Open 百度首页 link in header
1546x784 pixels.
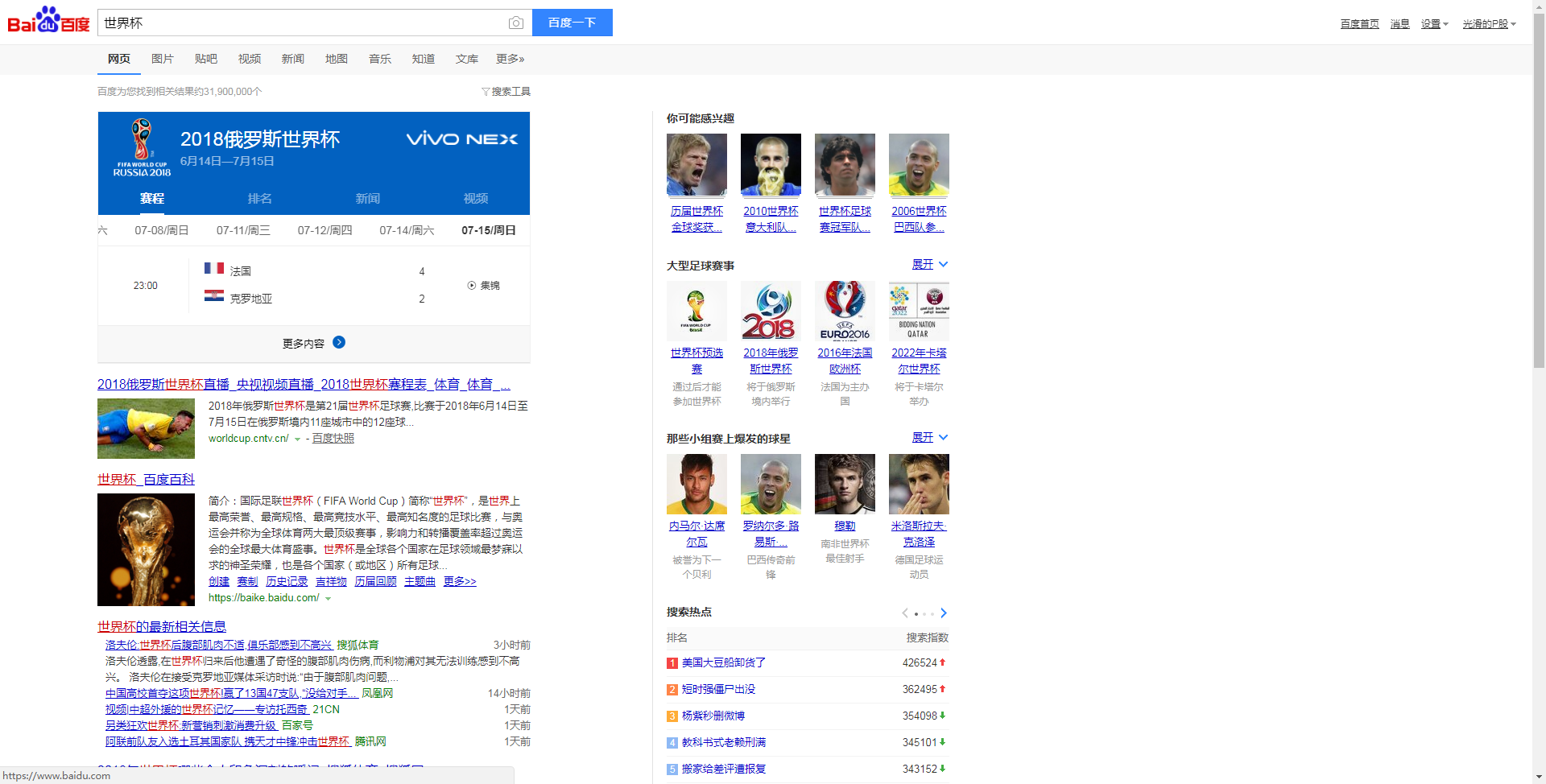(1359, 24)
